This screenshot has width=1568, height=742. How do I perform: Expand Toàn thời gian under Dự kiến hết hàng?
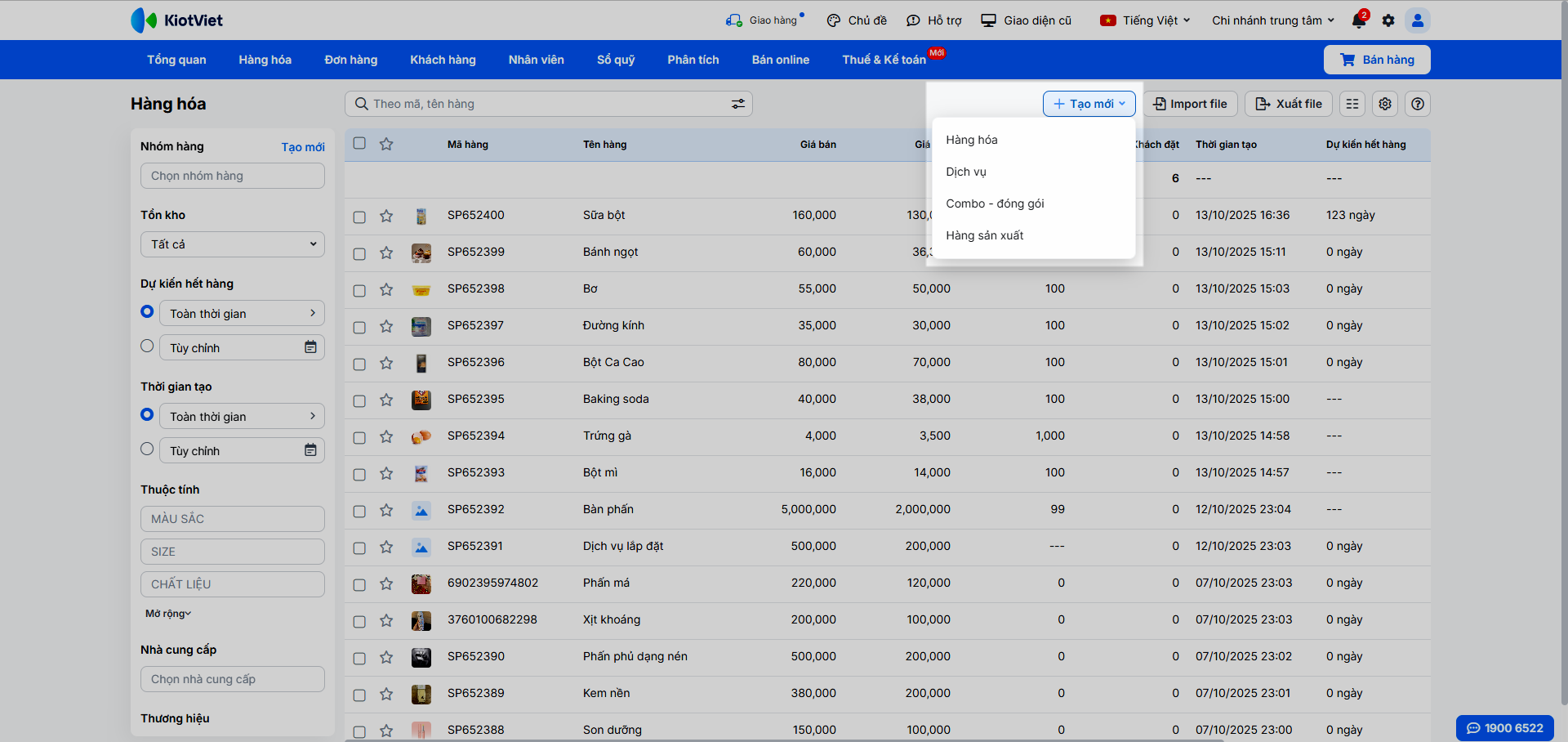tap(242, 313)
